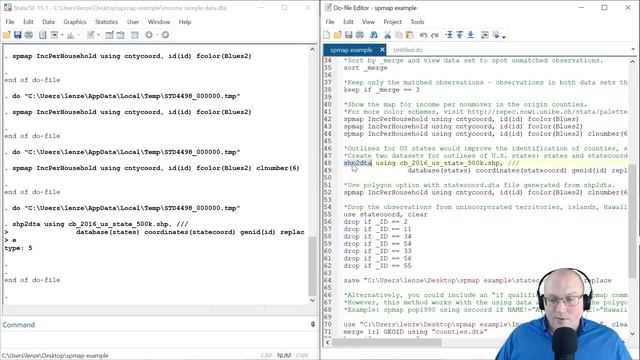Open the tab list dropdown in Do-file Editor
Image resolution: width=640 pixels, height=360 pixels.
[633, 49]
